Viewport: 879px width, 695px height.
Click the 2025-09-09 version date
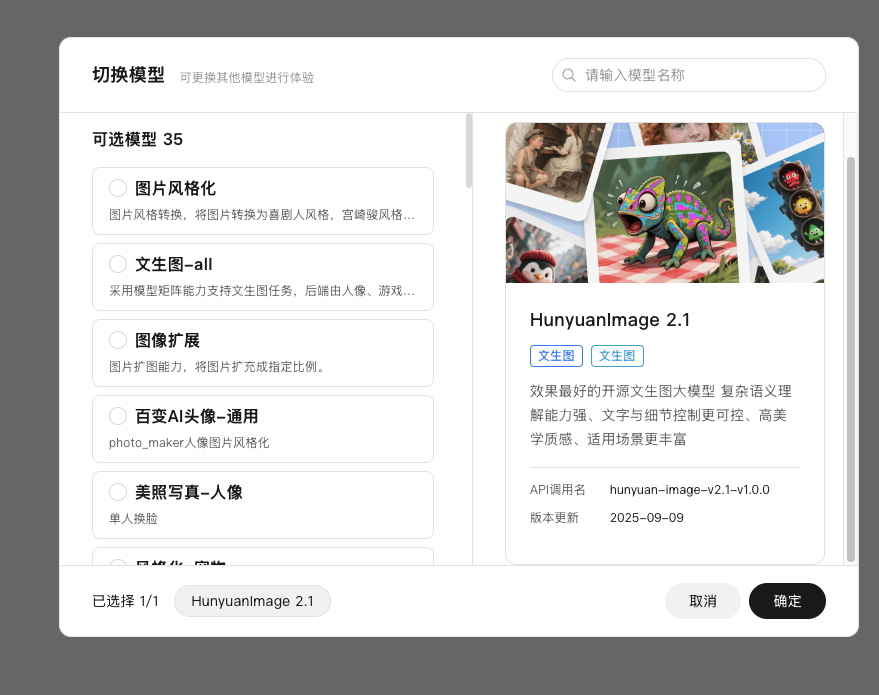tap(647, 517)
